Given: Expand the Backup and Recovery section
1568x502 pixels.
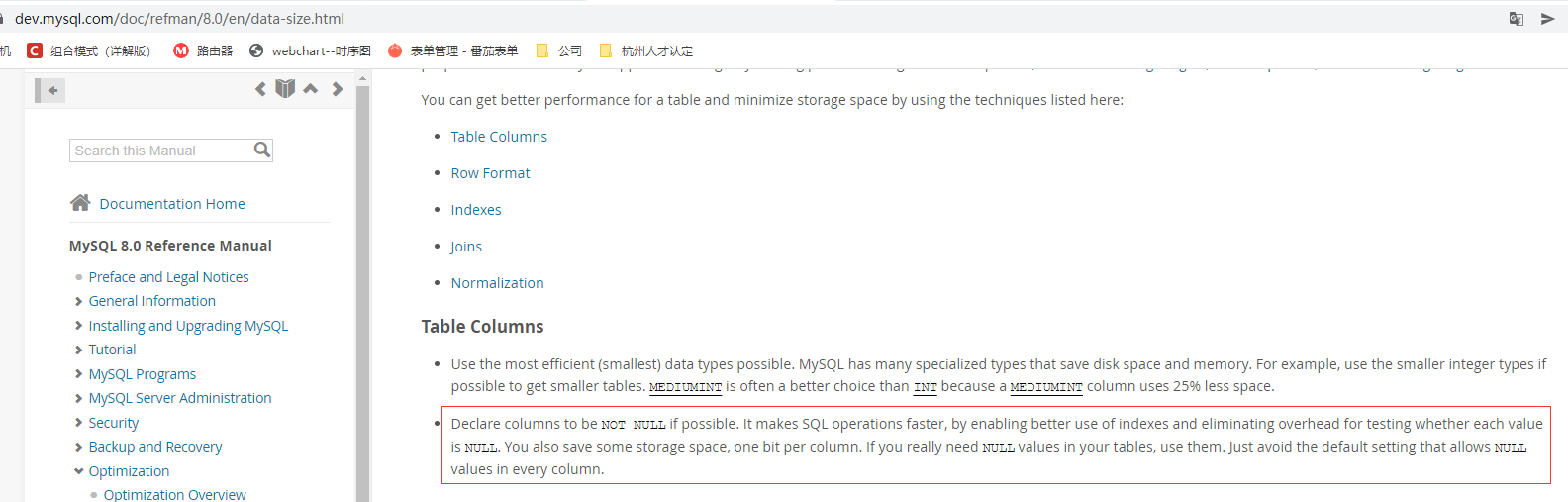Looking at the screenshot, I should click(x=79, y=447).
